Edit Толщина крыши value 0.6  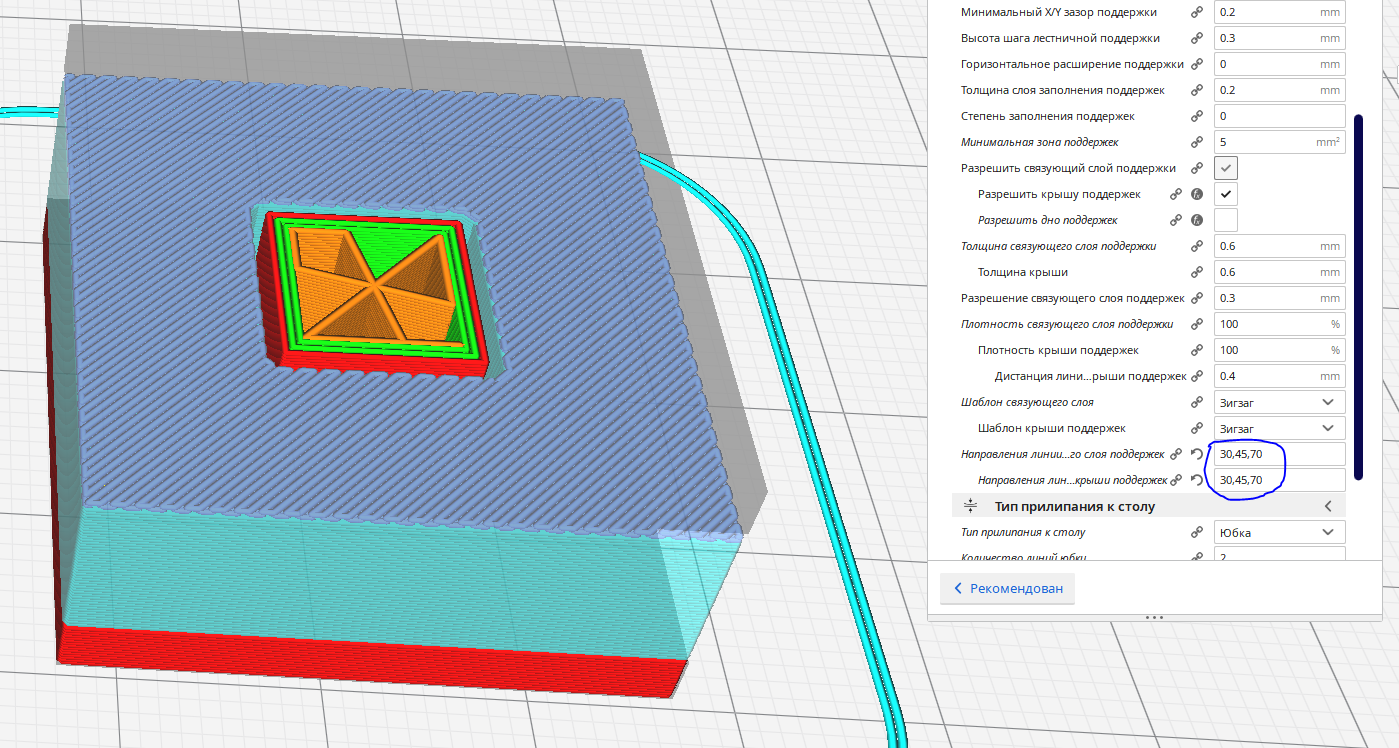(1280, 272)
